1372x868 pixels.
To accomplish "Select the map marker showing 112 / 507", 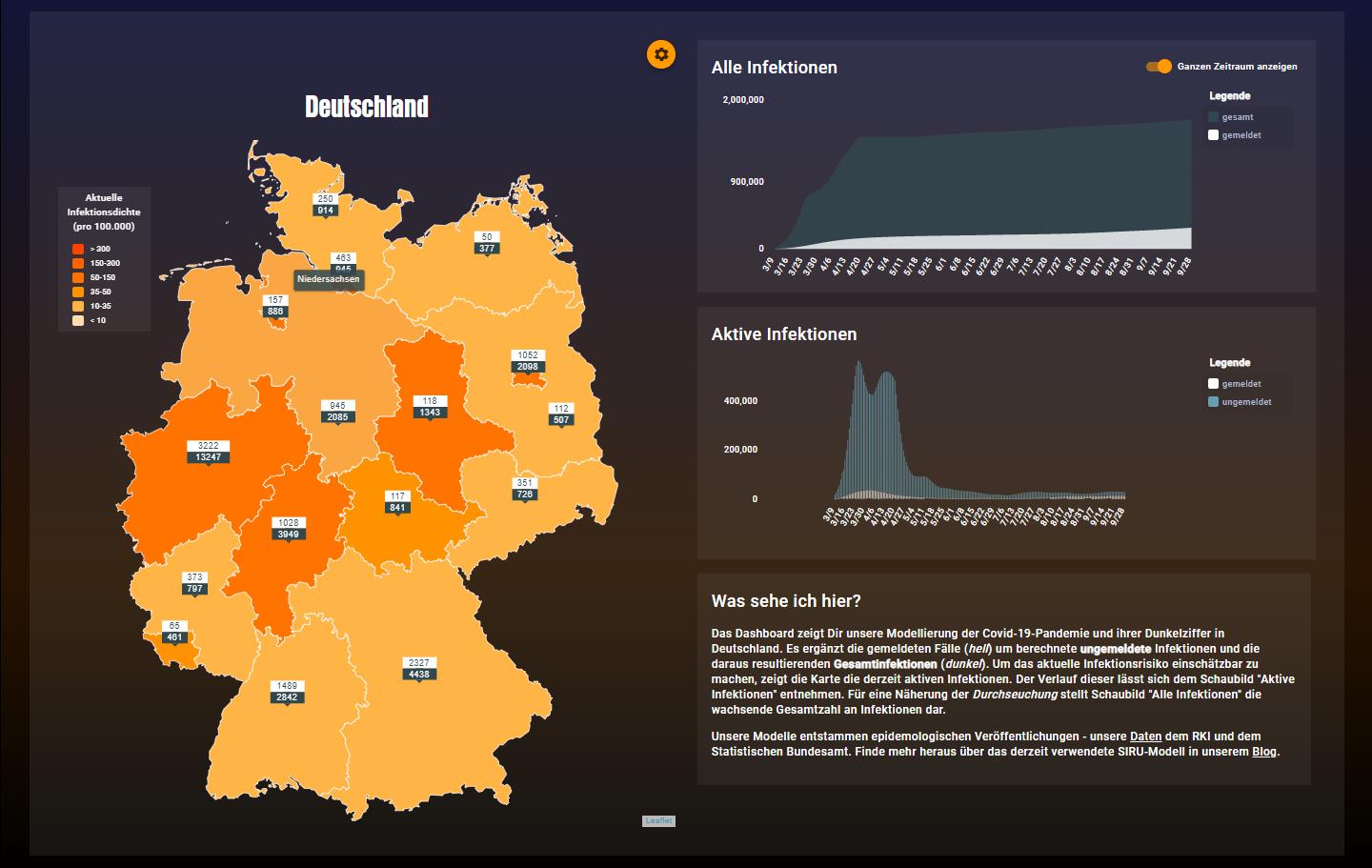I will point(561,414).
